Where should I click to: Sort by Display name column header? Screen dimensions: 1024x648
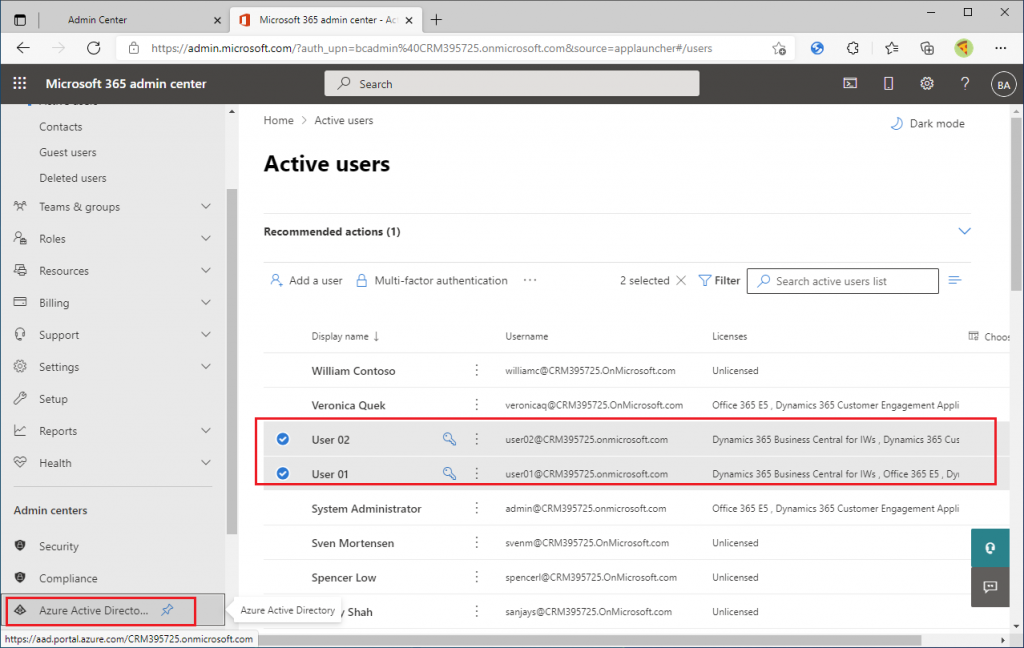(x=345, y=336)
